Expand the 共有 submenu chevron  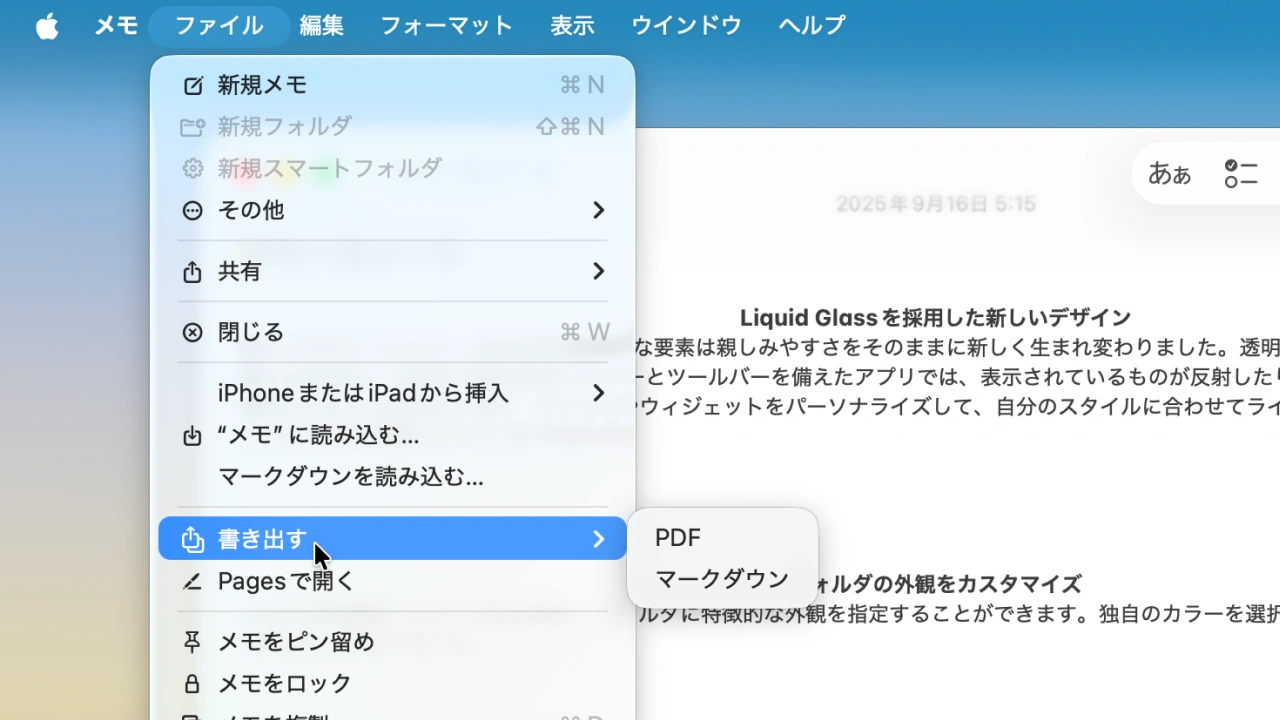tap(598, 272)
